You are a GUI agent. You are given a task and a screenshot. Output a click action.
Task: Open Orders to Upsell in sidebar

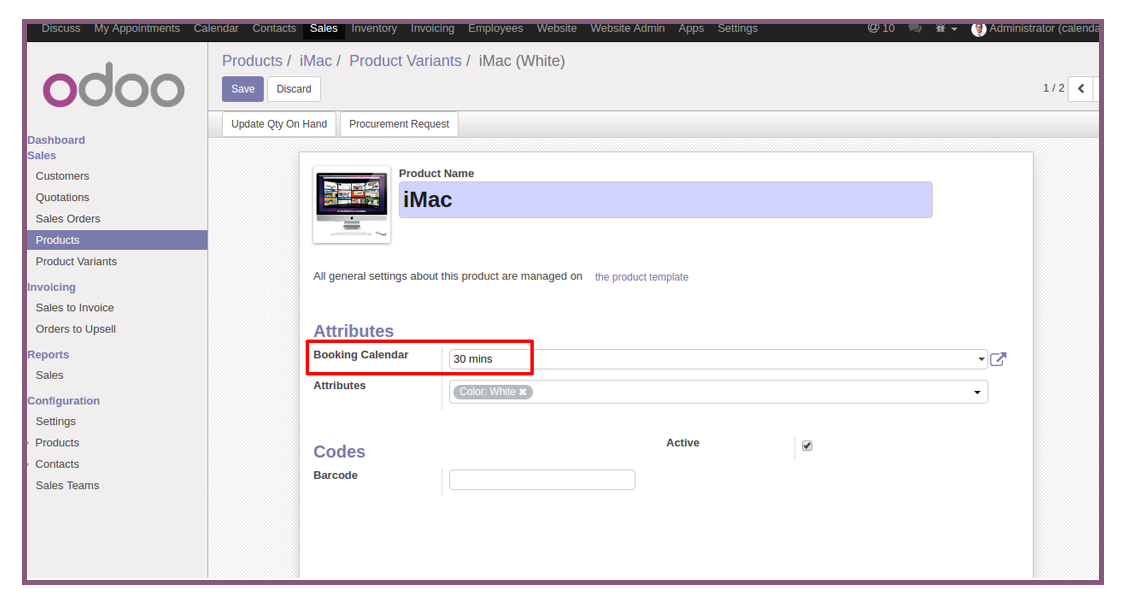(x=75, y=329)
